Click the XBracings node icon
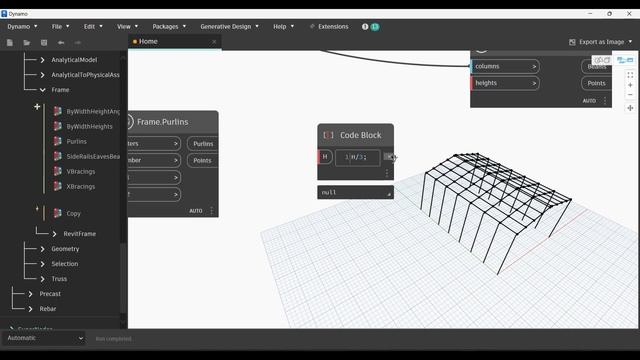Image resolution: width=640 pixels, height=360 pixels. click(x=58, y=187)
